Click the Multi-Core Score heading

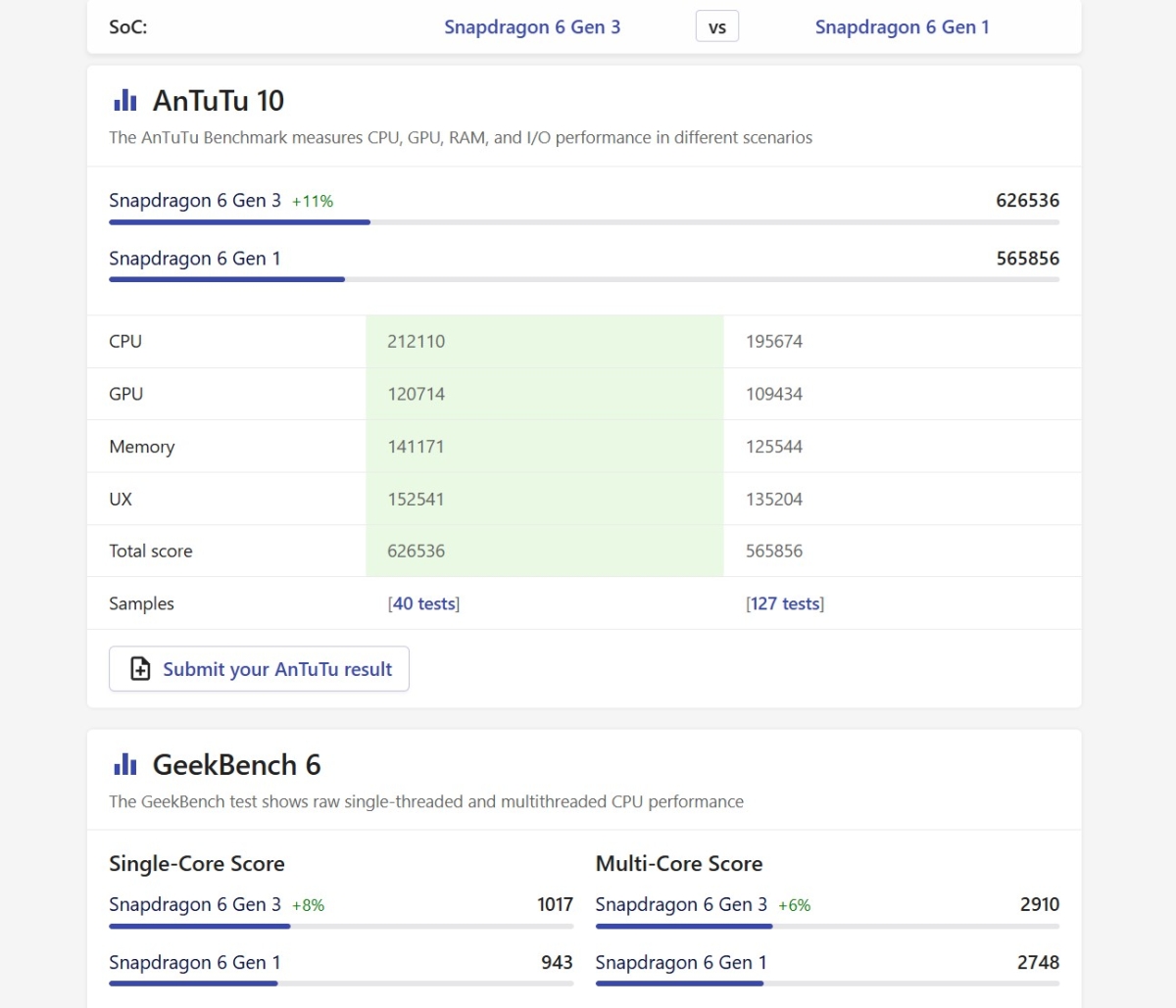pos(679,864)
